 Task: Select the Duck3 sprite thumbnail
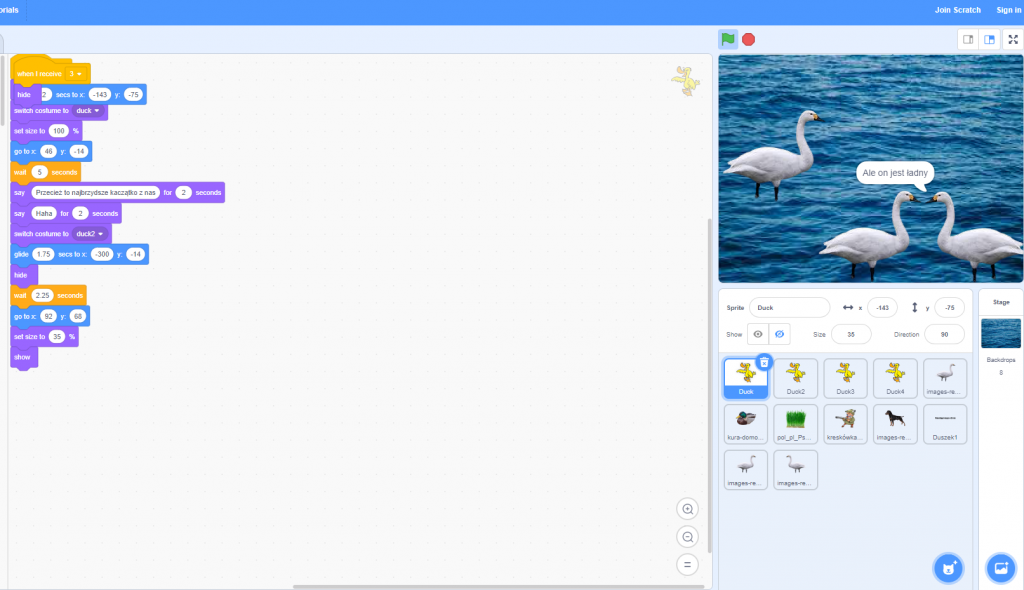pos(845,378)
